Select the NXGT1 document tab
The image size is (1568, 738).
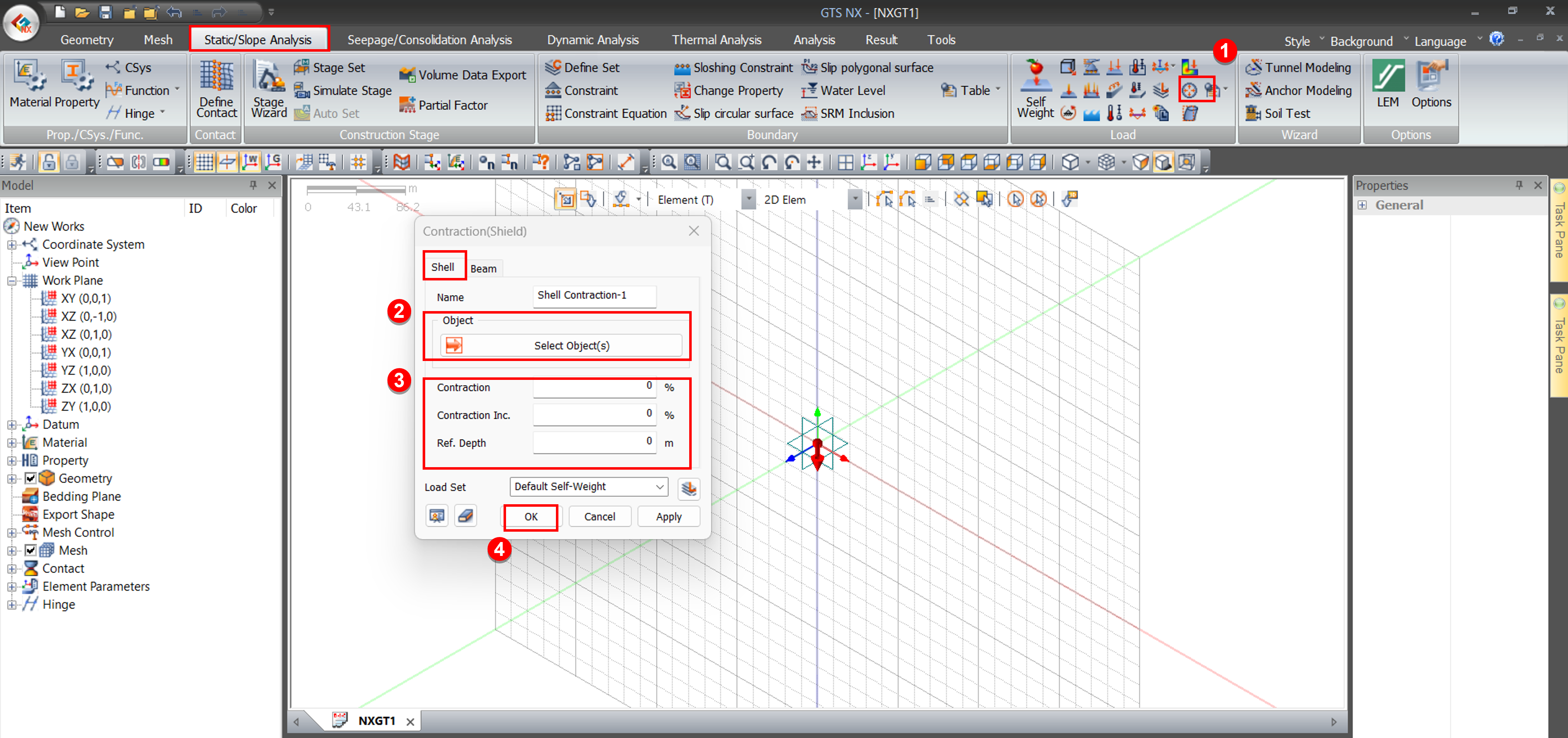[376, 721]
